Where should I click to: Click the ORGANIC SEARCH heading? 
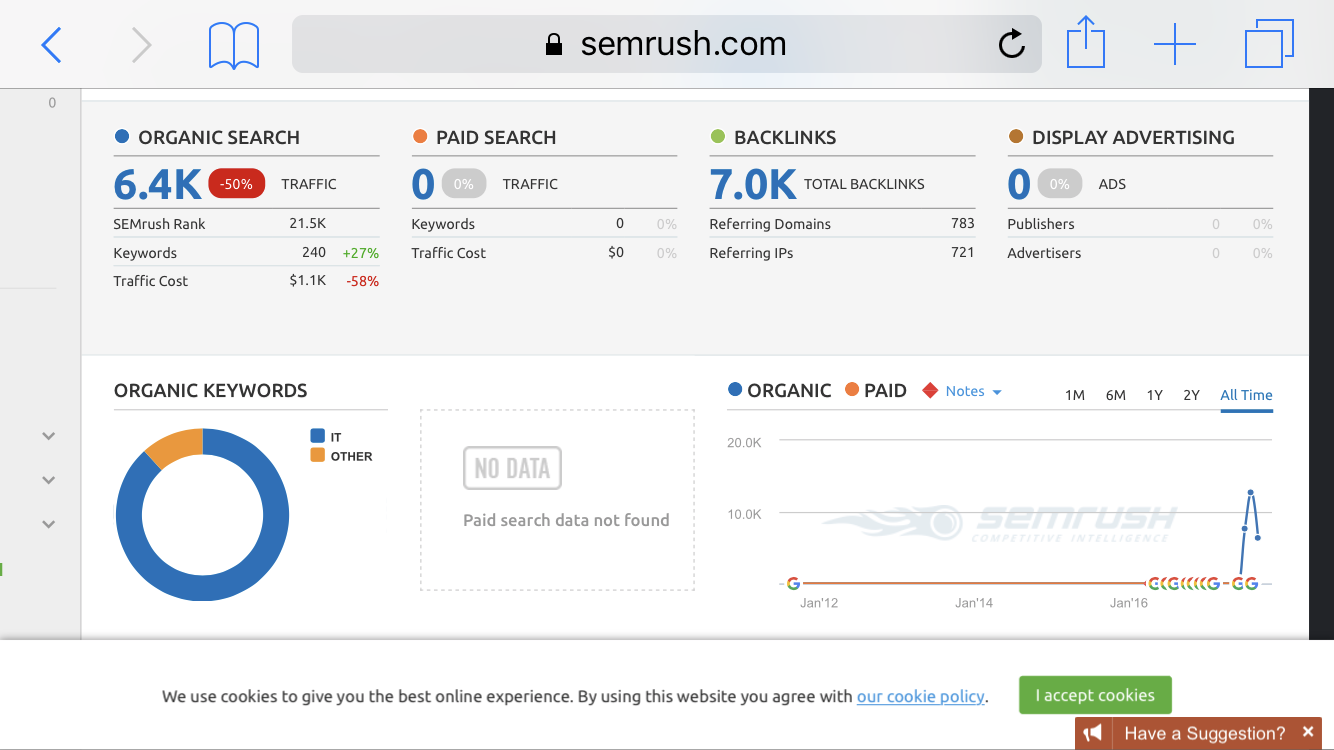pyautogui.click(x=219, y=137)
